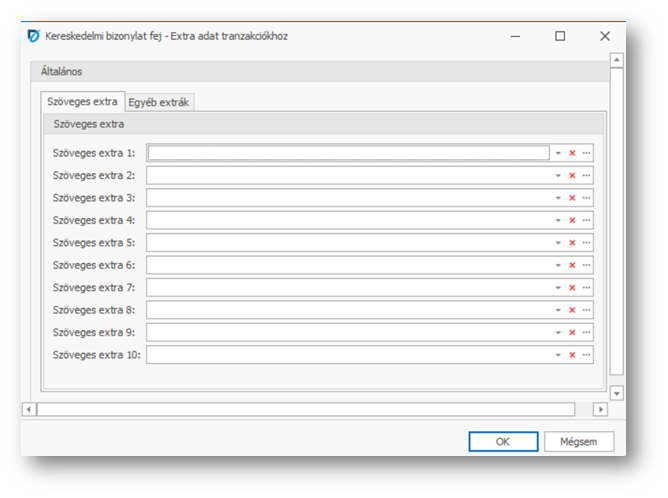
Task: Click inside the Szöveges extra 2 input field
Action: [348, 176]
